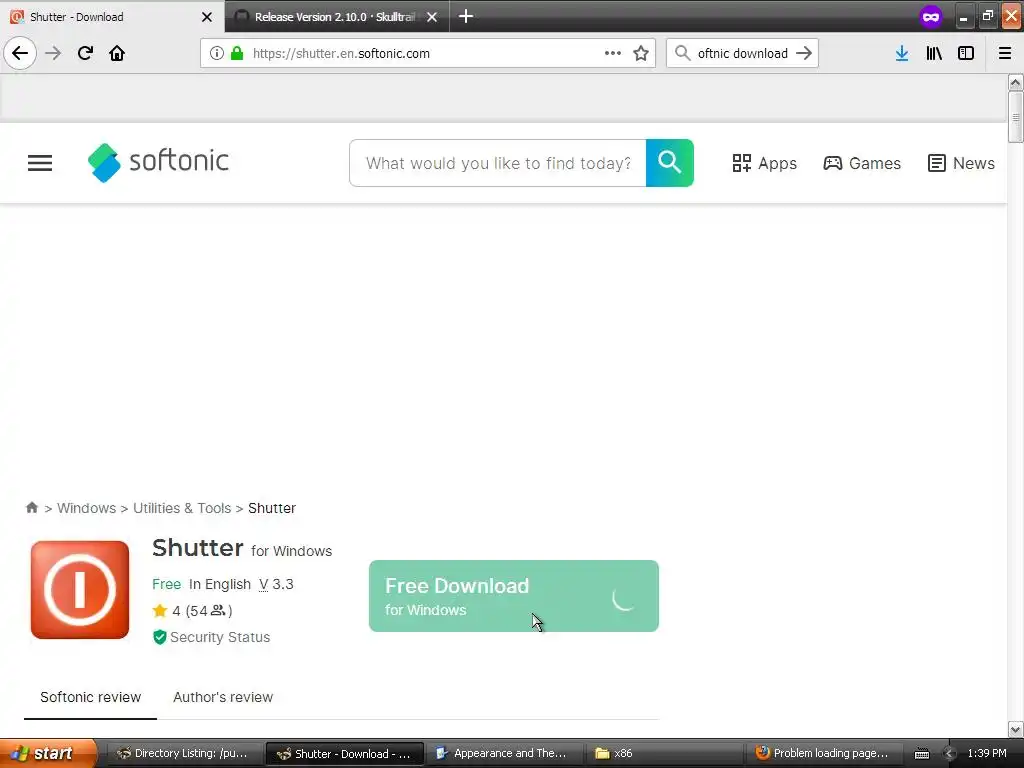Reload the current page
Screen dimensions: 1024x768
point(85,53)
